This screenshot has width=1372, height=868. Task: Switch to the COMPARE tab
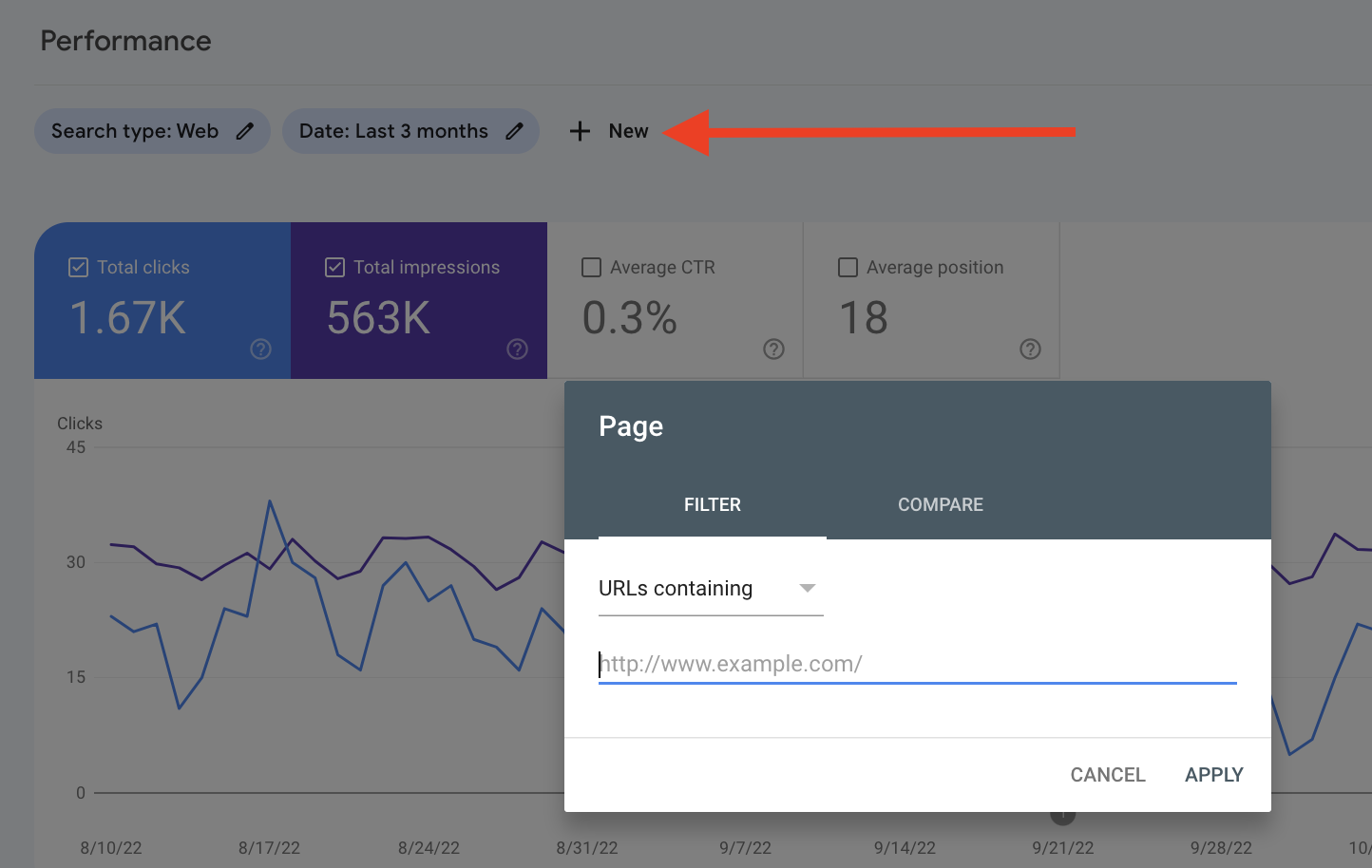coord(940,505)
